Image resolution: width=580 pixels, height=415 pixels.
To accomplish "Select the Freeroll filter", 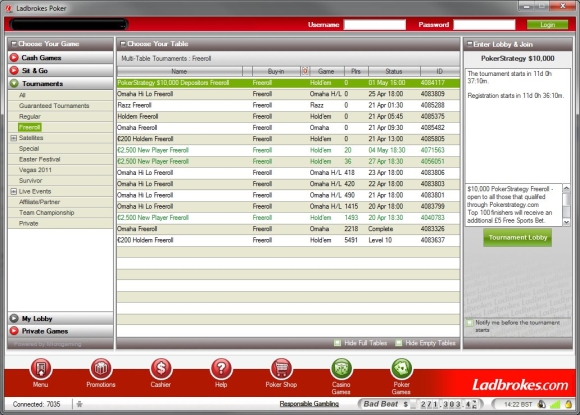I will coord(30,127).
